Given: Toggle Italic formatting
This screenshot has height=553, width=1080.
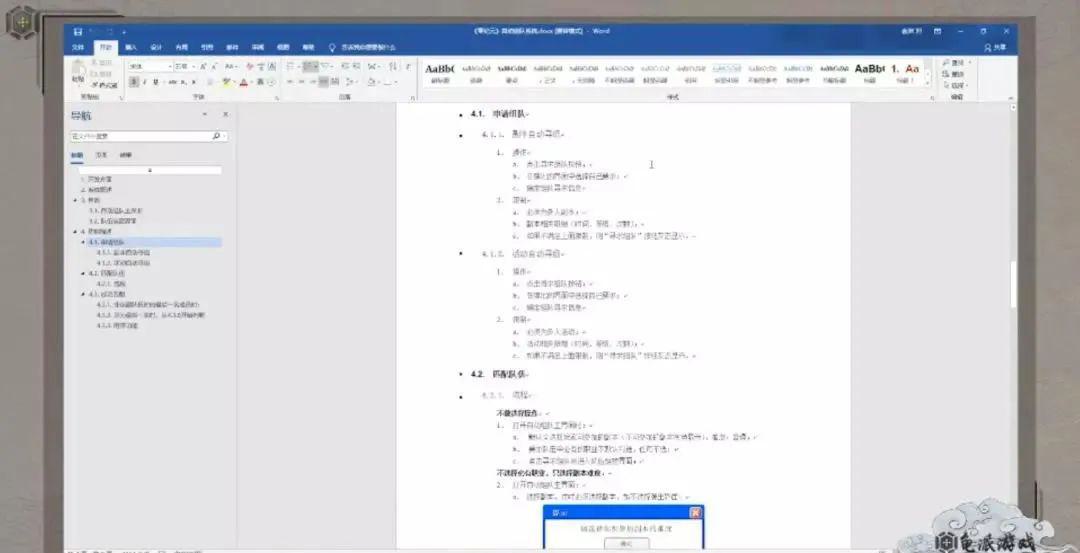Looking at the screenshot, I should click(145, 82).
